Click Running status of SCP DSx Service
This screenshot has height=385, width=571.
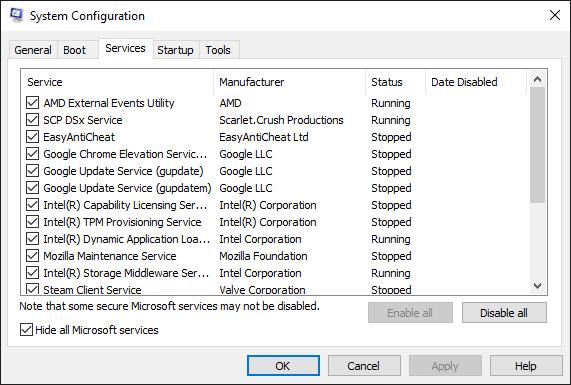(391, 120)
